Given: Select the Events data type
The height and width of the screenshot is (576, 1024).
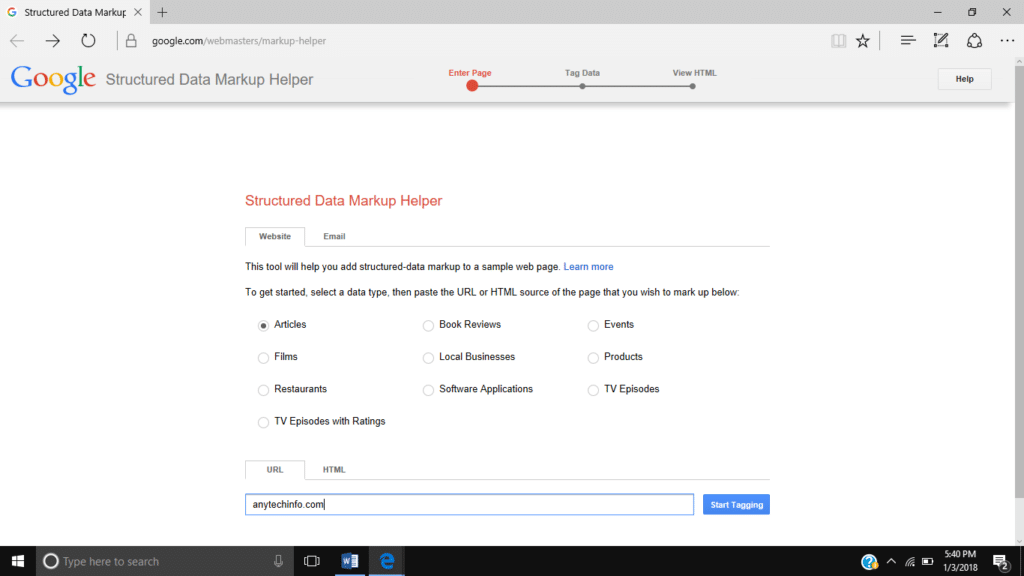Looking at the screenshot, I should [x=593, y=325].
